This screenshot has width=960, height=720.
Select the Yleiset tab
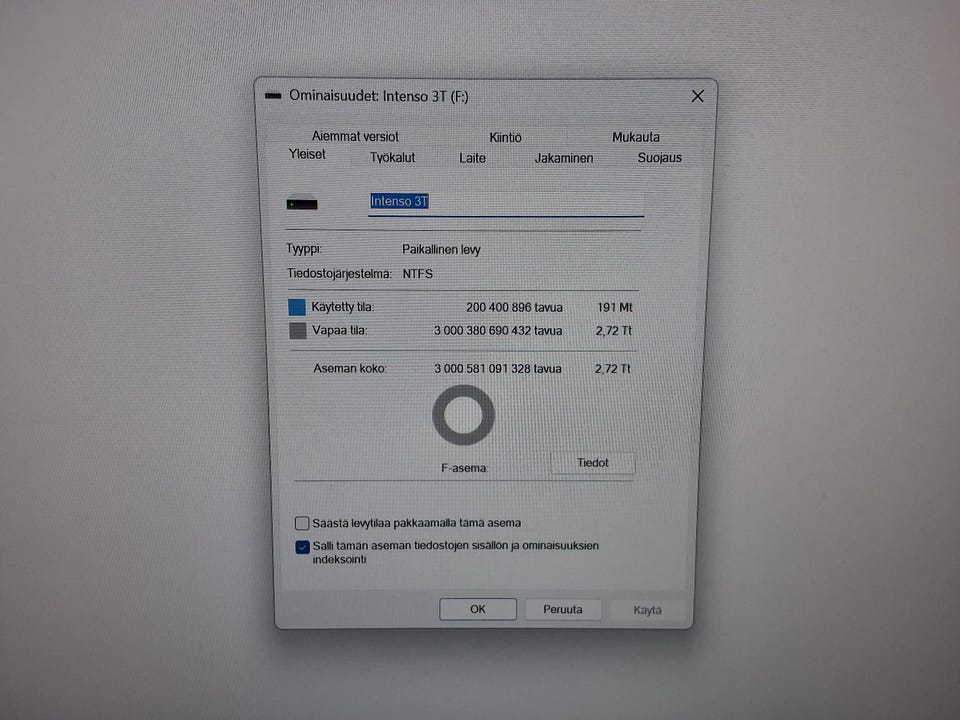point(307,154)
